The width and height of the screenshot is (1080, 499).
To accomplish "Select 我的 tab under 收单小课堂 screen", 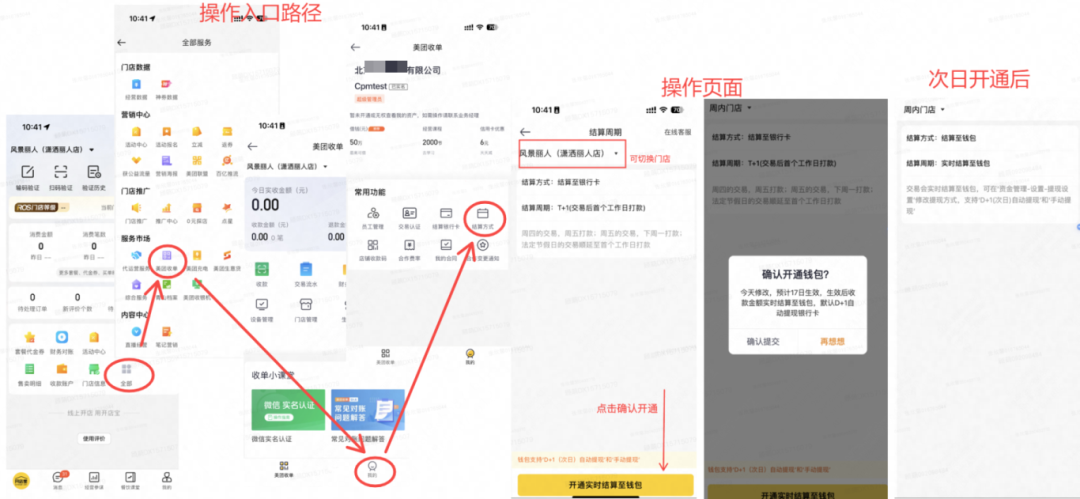I will pyautogui.click(x=373, y=469).
